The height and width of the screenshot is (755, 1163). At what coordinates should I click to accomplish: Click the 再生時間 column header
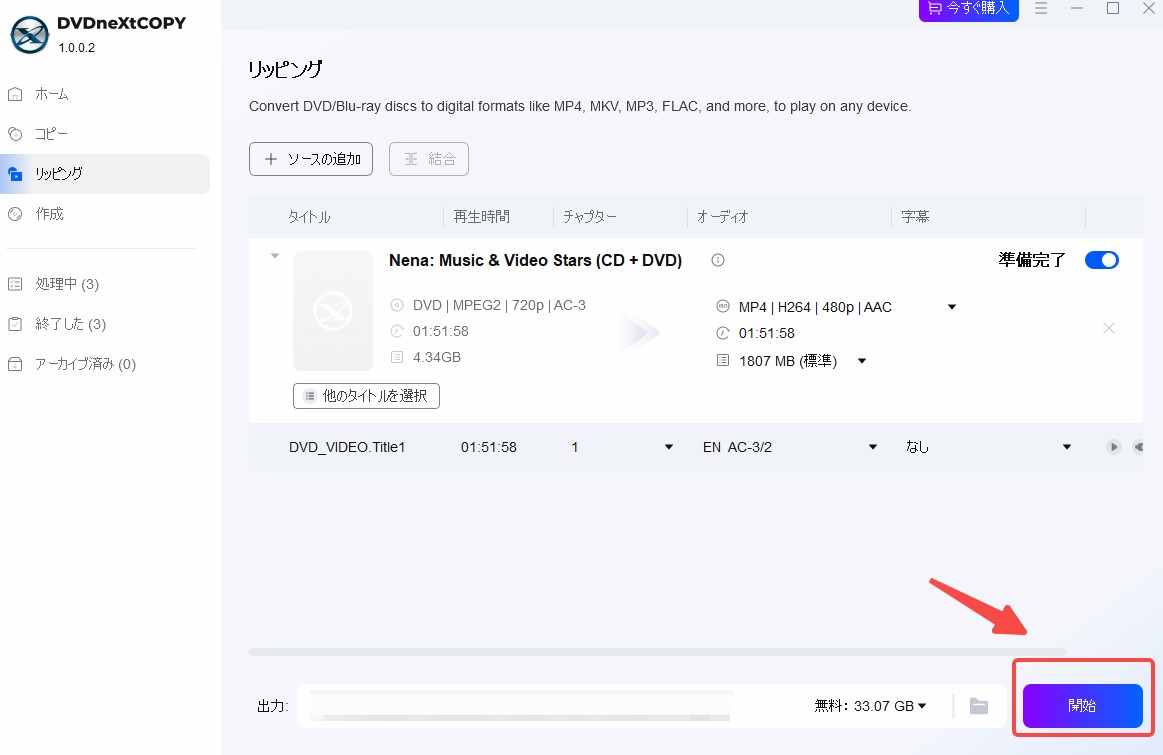[x=481, y=217]
